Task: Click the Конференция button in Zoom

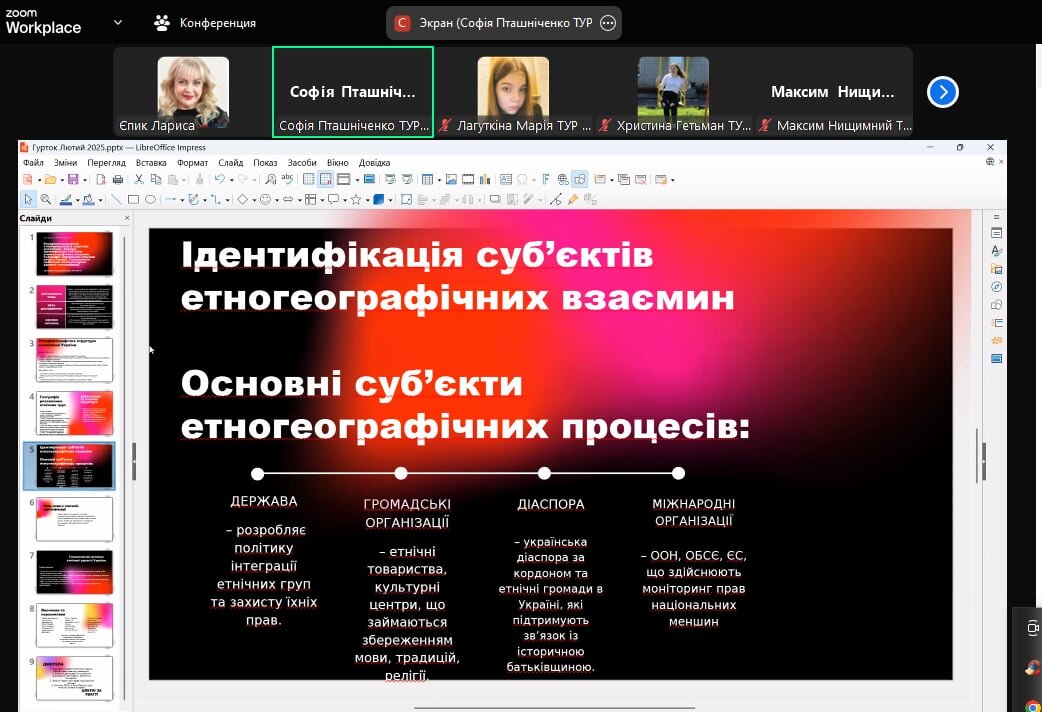Action: point(205,22)
